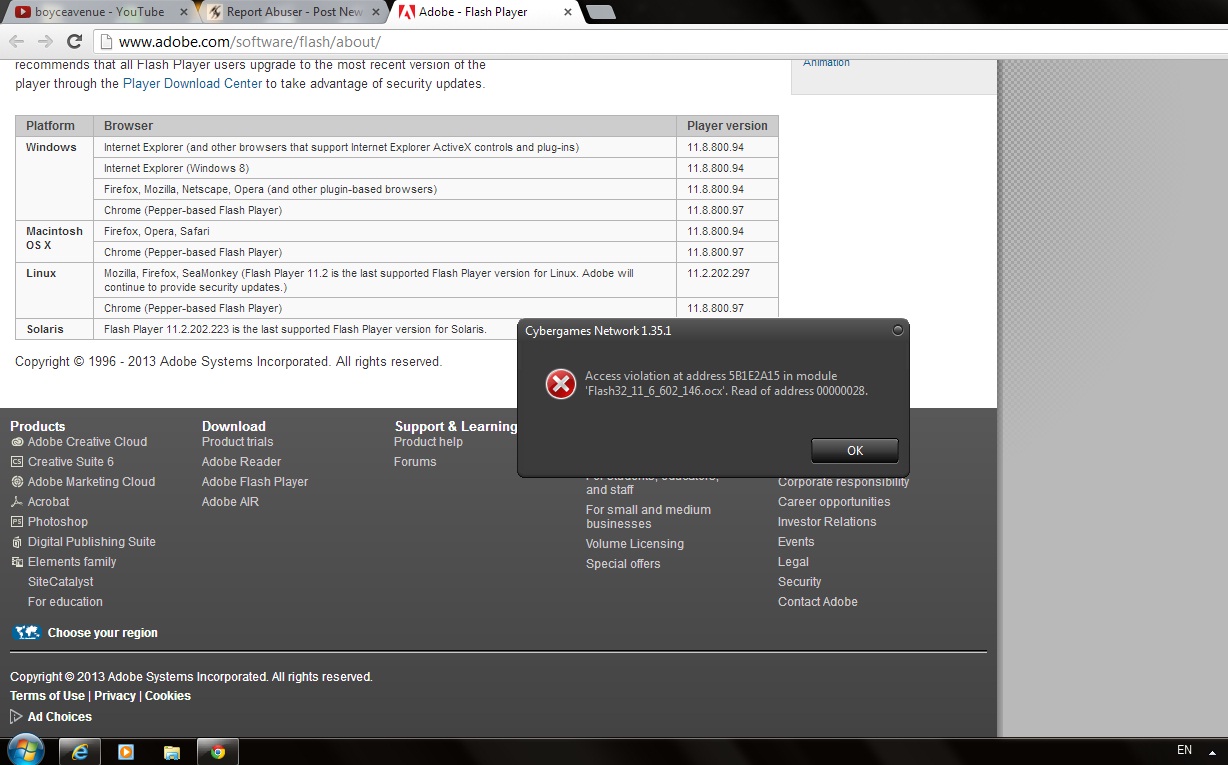
Task: Close the Cybergames Network dialog with its round button
Action: [x=897, y=329]
